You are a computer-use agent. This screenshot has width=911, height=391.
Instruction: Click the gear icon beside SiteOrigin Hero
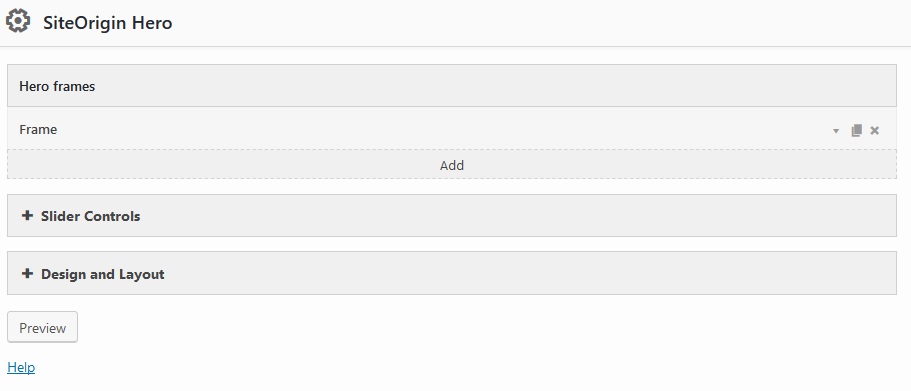coord(17,21)
